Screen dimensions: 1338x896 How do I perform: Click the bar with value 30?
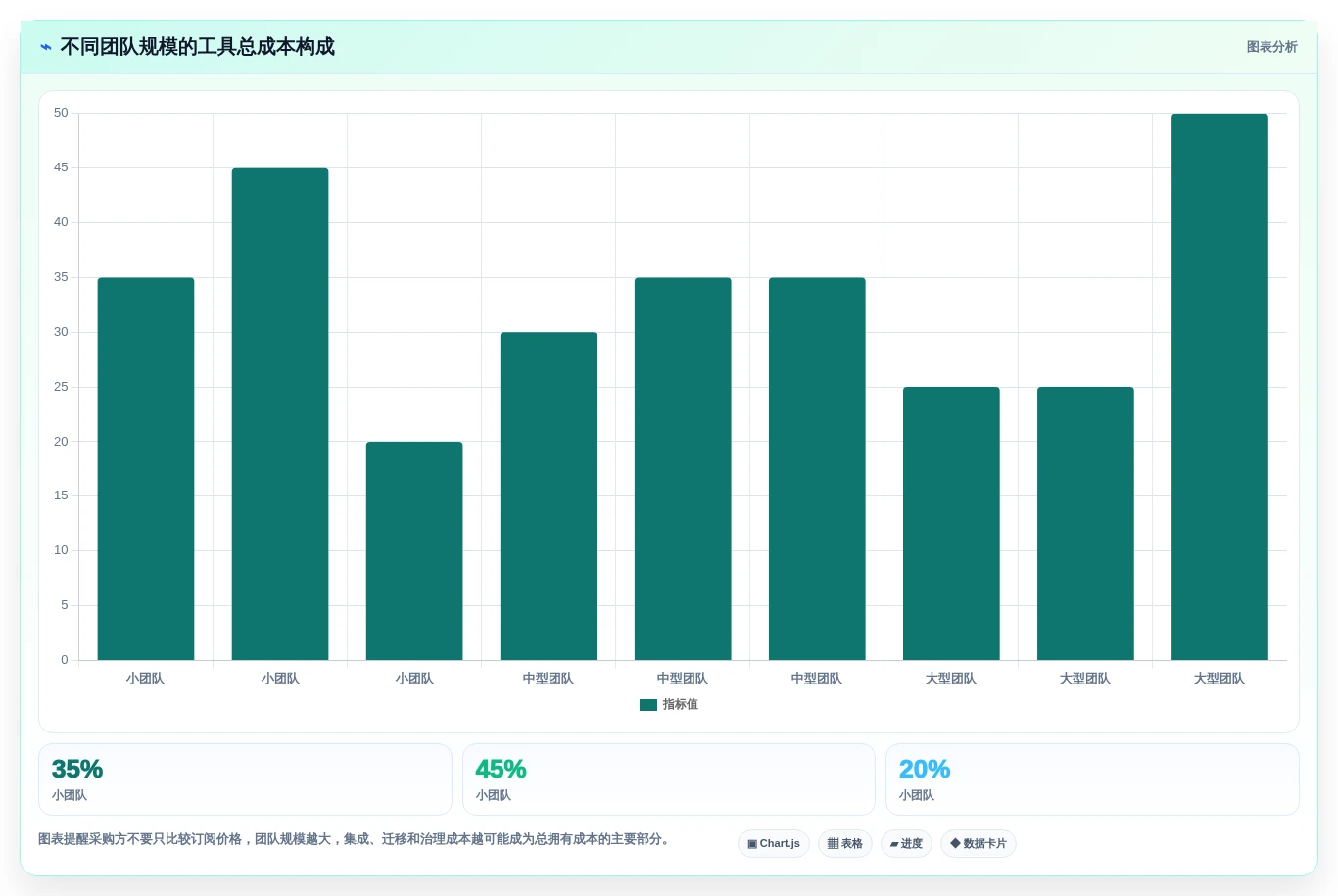tap(549, 495)
